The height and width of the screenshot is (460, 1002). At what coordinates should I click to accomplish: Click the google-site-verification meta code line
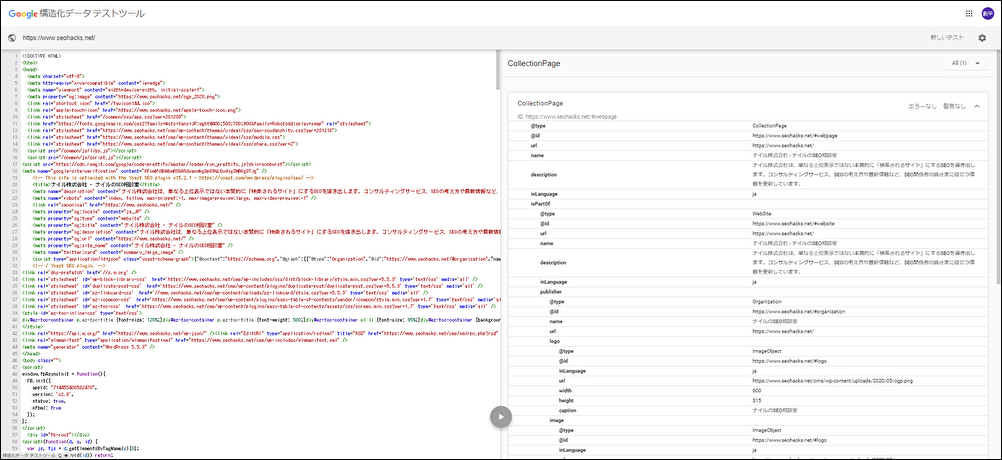pyautogui.click(x=144, y=171)
